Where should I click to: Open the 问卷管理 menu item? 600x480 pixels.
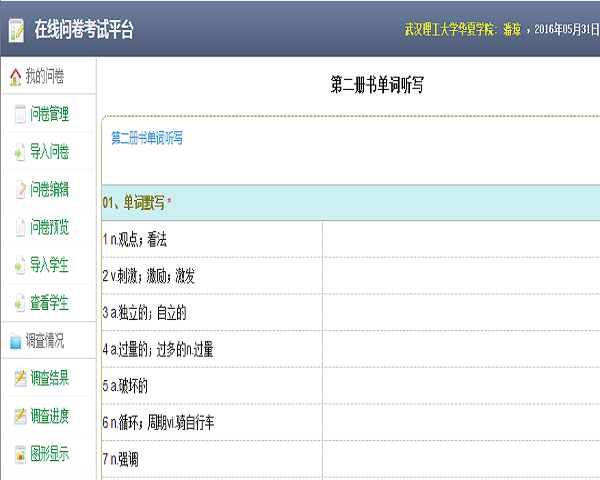point(50,115)
